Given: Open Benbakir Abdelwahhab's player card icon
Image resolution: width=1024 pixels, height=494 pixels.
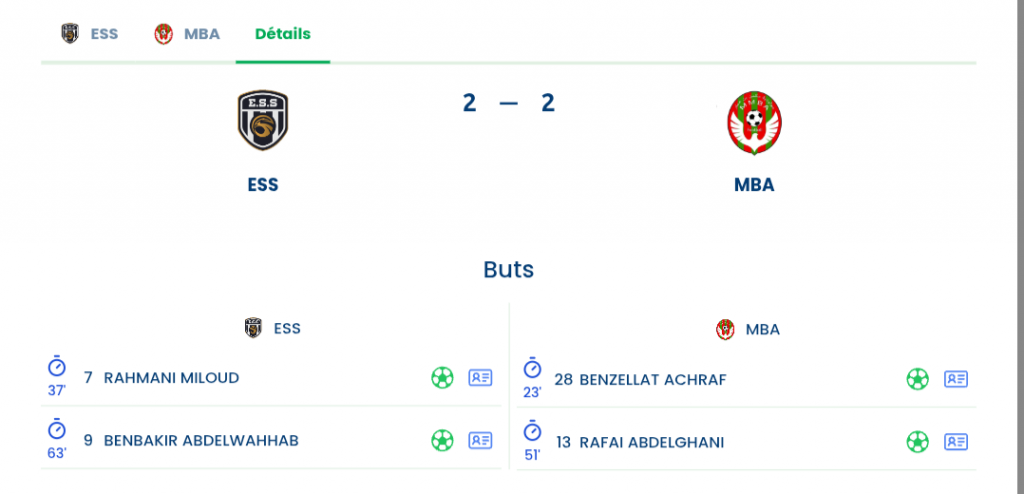Looking at the screenshot, I should 480,440.
